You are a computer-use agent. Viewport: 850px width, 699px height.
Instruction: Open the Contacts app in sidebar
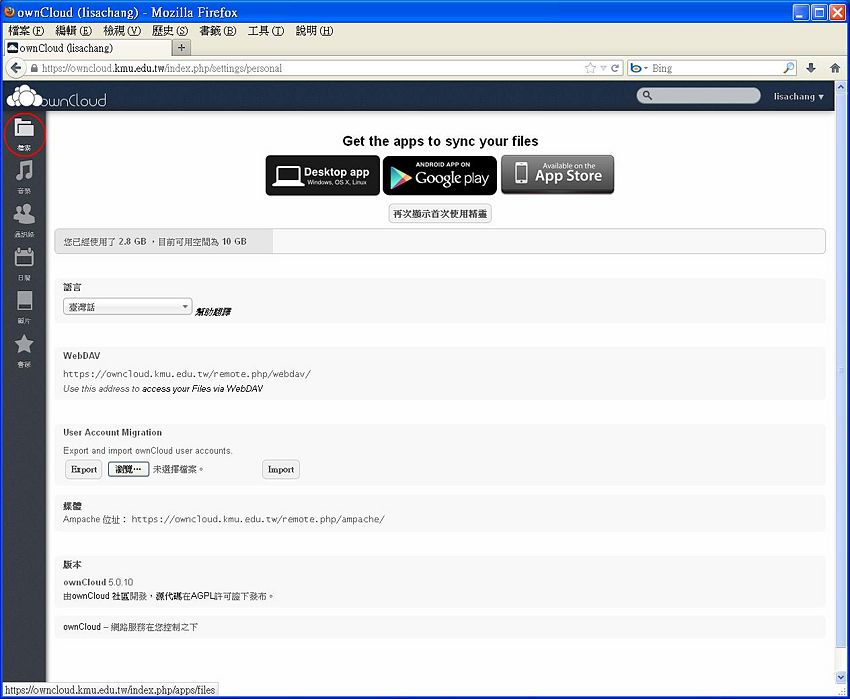coord(24,220)
